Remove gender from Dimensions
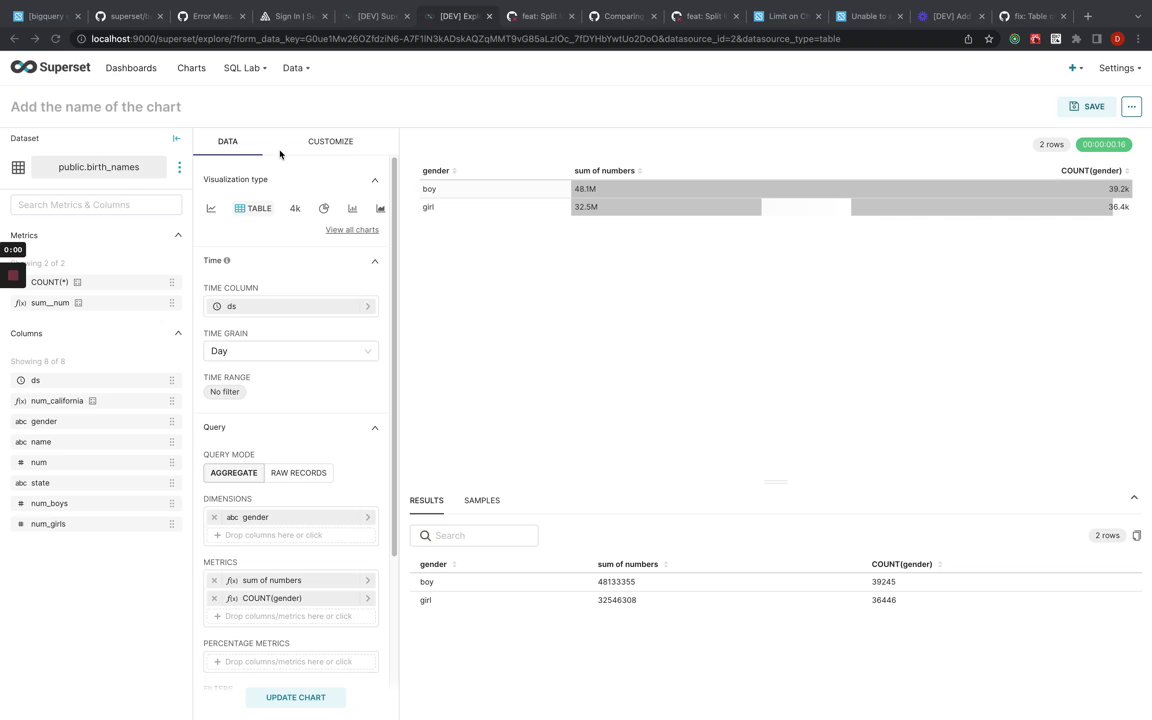The height and width of the screenshot is (720, 1152). pyautogui.click(x=215, y=517)
